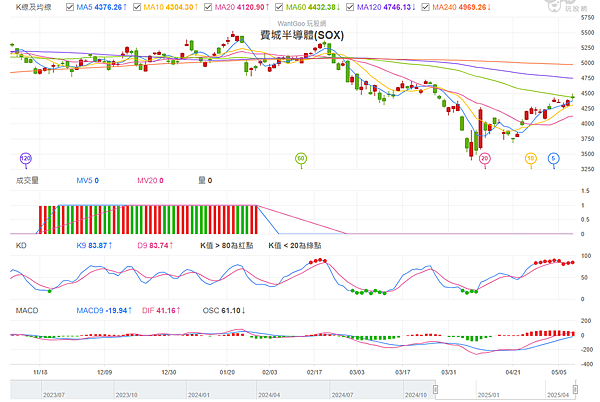Screen dimensions: 600x402
Task: Click the 11/18 date axis label
Action: point(40,372)
